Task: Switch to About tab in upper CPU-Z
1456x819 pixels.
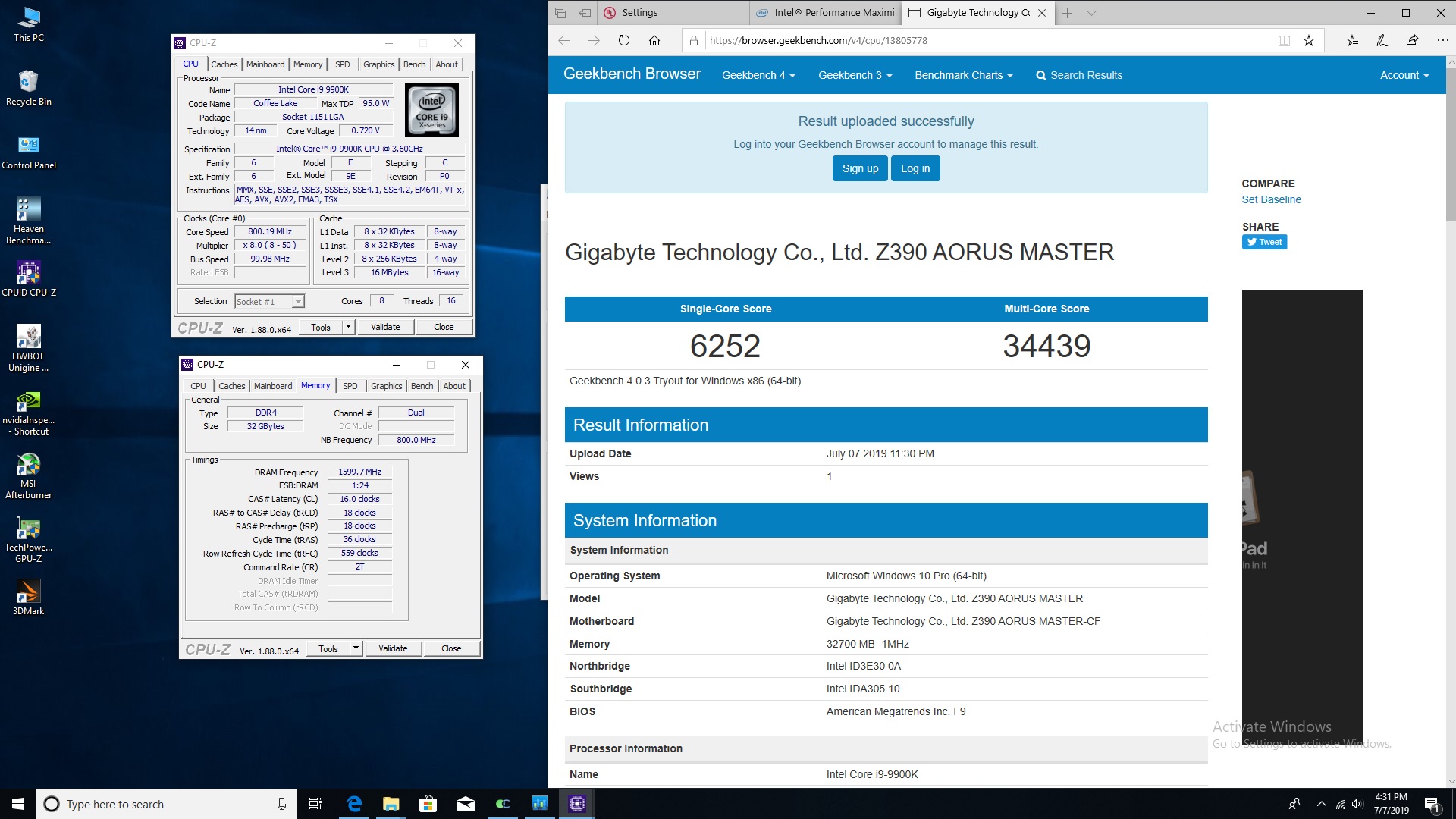Action: point(447,64)
